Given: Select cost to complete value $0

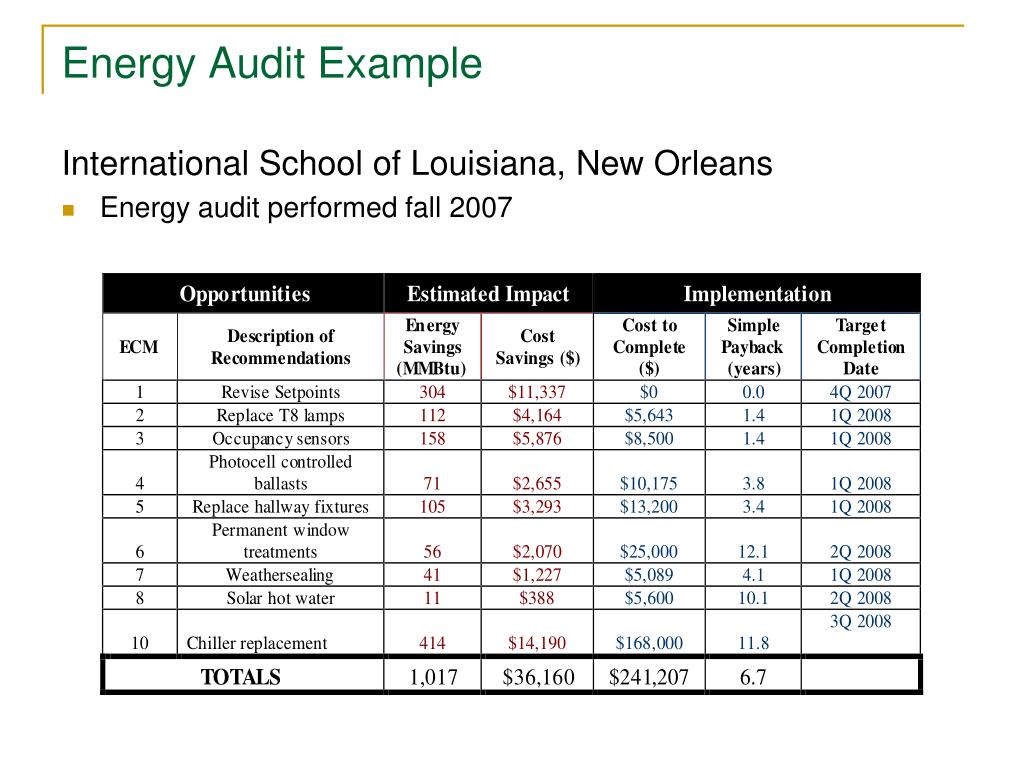Looking at the screenshot, I should pyautogui.click(x=648, y=392).
